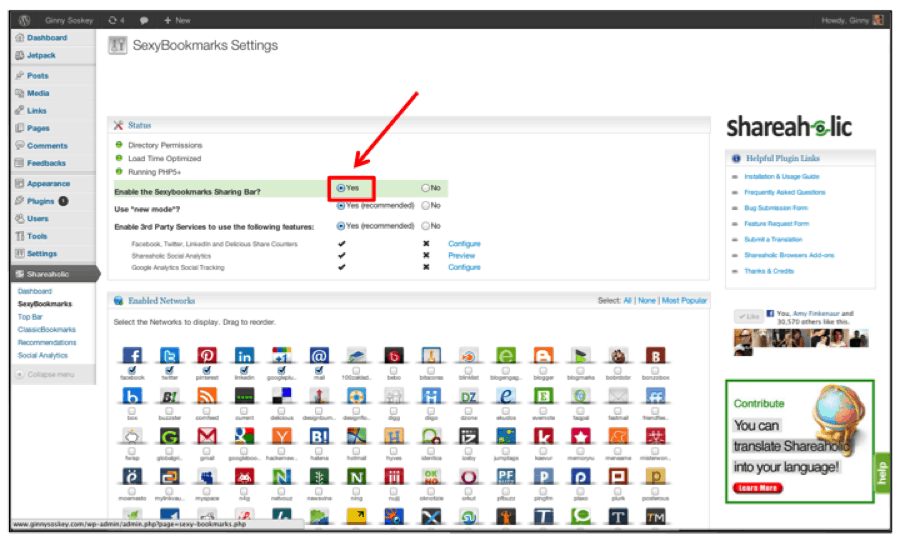This screenshot has height=539, width=900.
Task: Select None networks link
Action: pyautogui.click(x=647, y=300)
